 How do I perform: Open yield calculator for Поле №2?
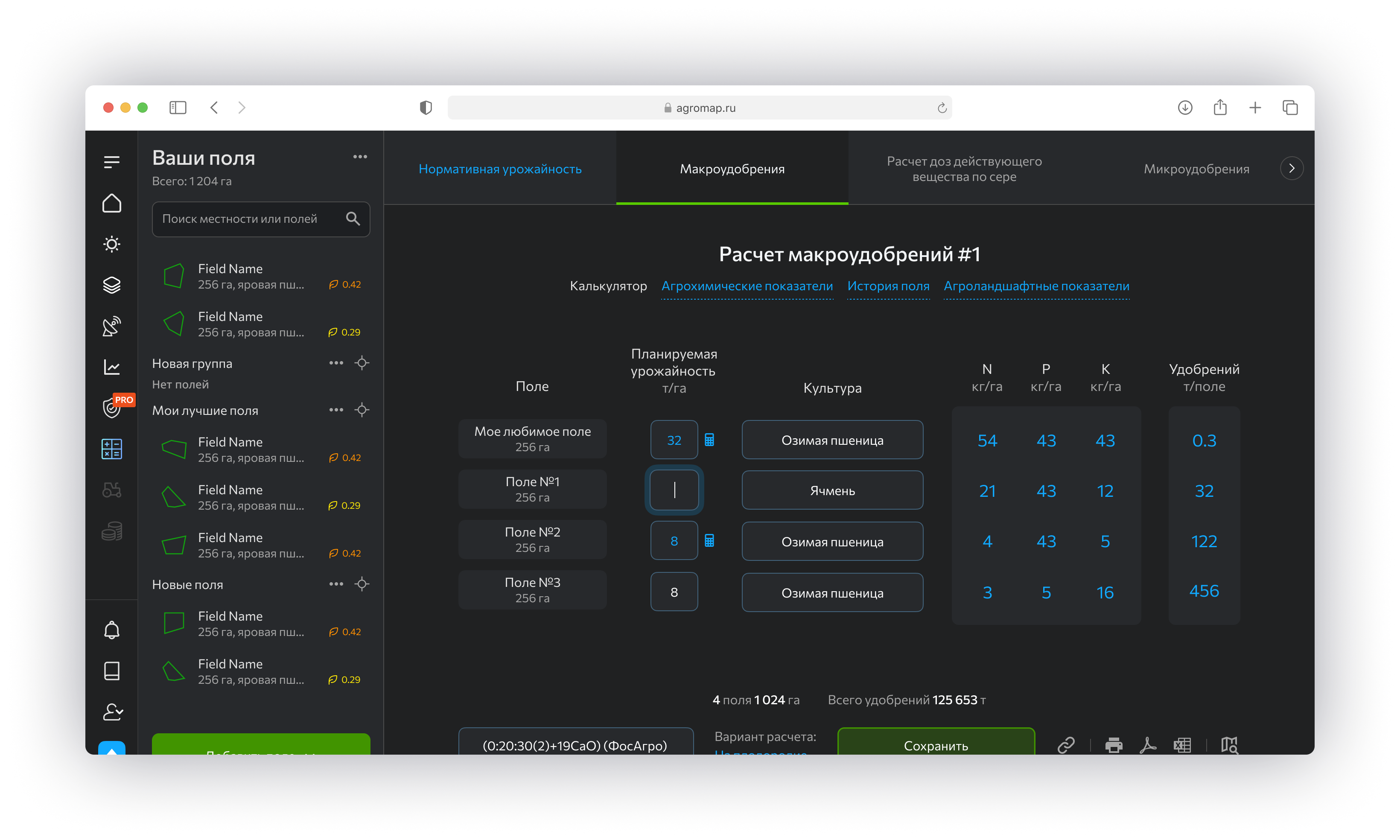click(709, 540)
